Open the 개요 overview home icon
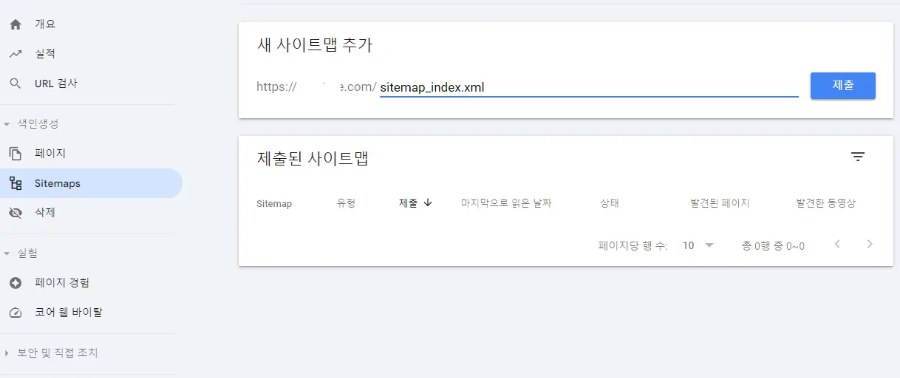900x378 pixels. click(x=15, y=25)
